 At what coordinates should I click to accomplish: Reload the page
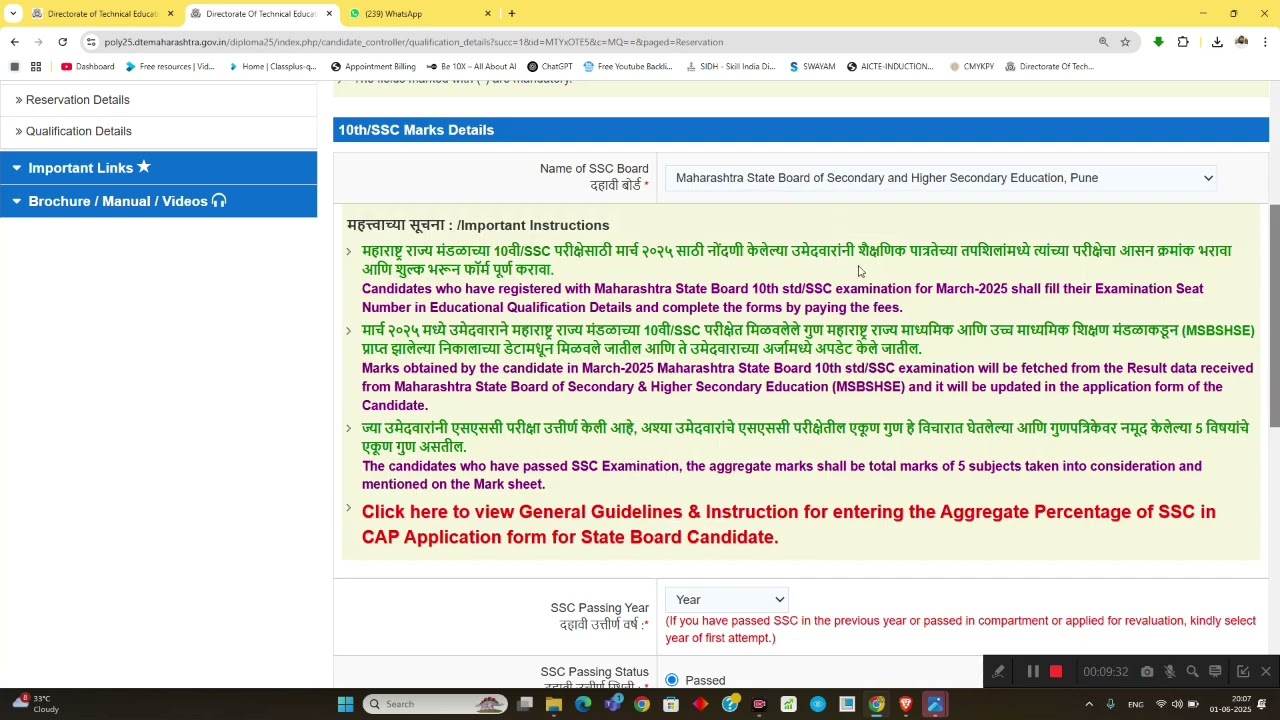click(62, 42)
